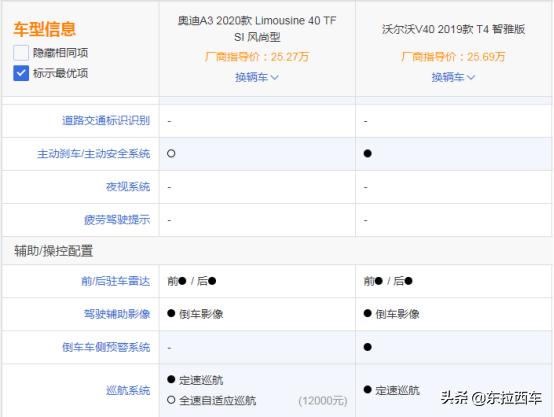Click Volvo's 倒车车侧预警系统 solid dot
The width and height of the screenshot is (554, 417).
click(x=367, y=347)
